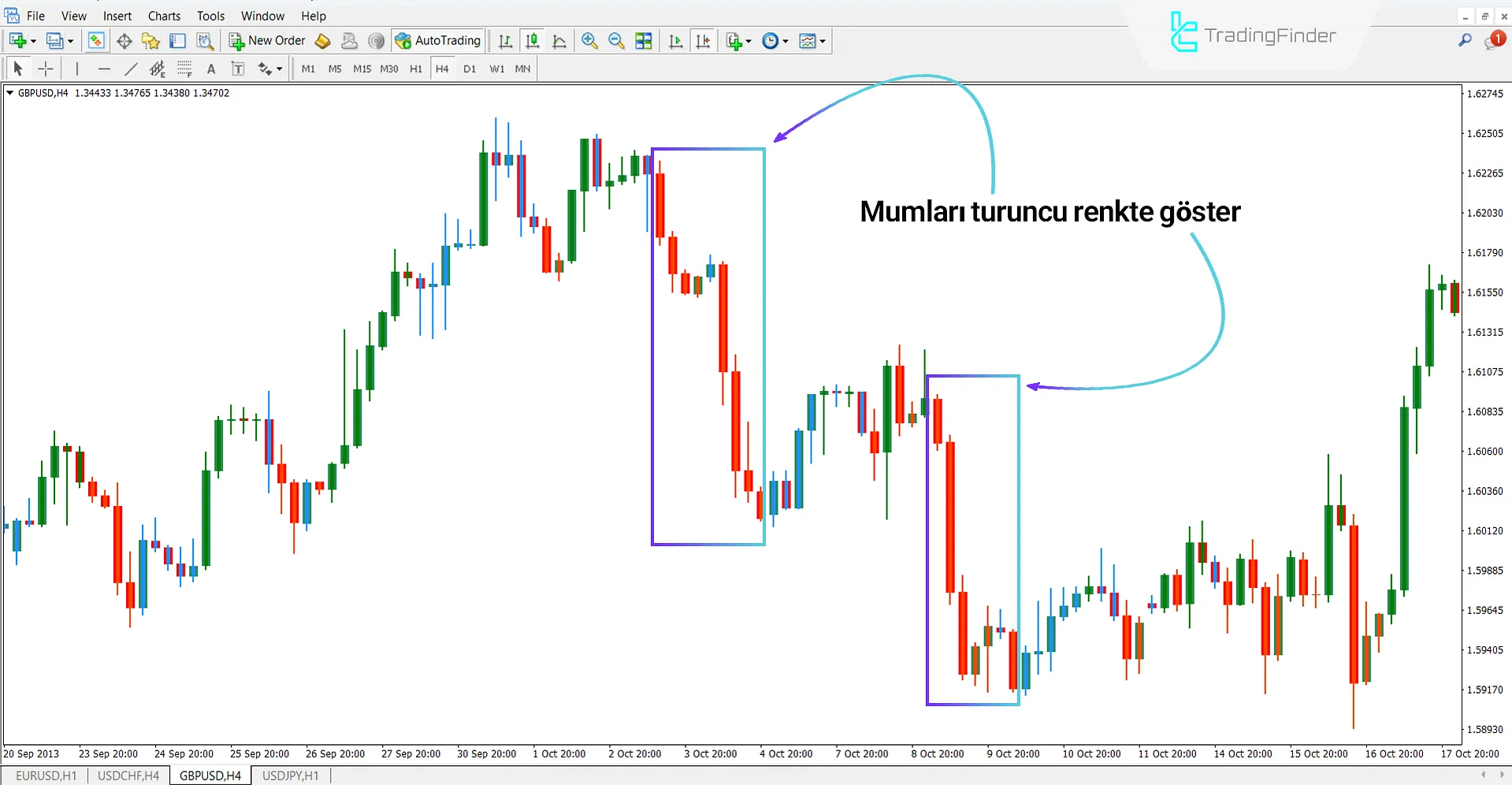This screenshot has width=1512, height=785.
Task: Collapse the GBPUSD quote header arrow
Action: coord(9,92)
